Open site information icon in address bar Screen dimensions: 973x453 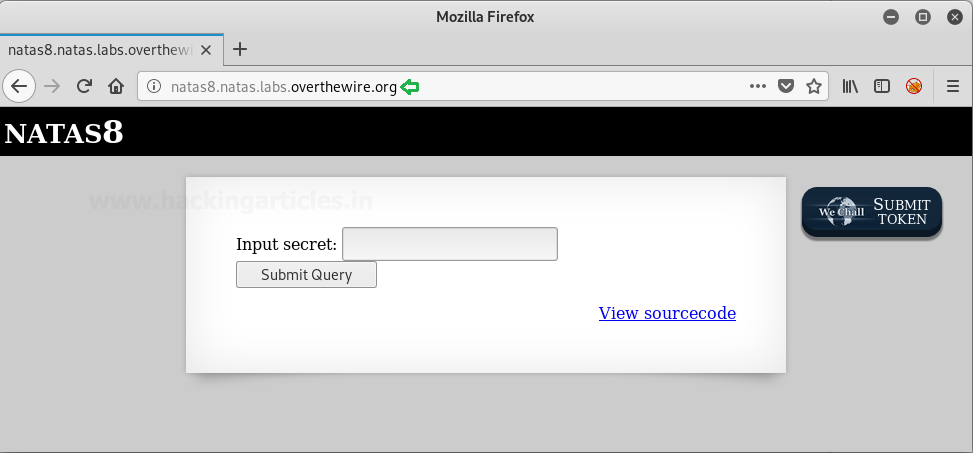pos(154,87)
